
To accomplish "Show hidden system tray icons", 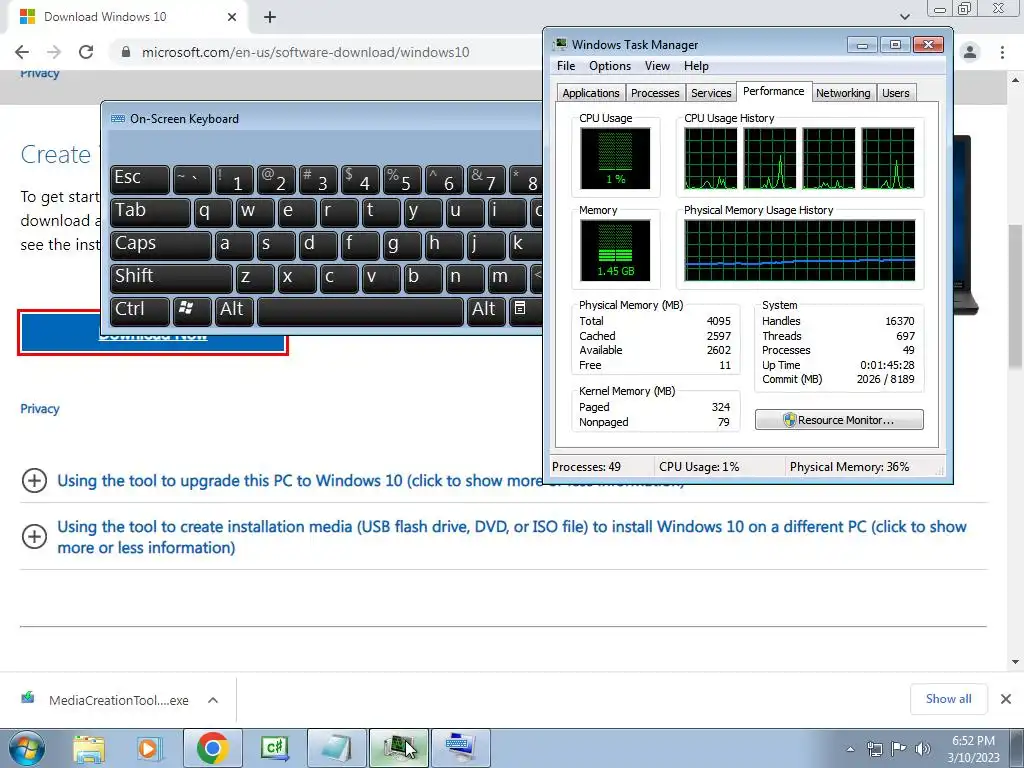I will [850, 749].
